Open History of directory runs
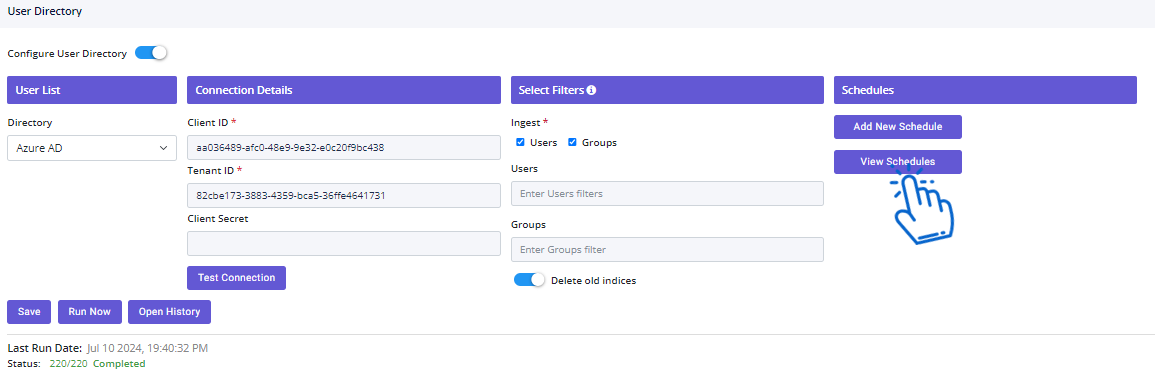 pos(169,312)
